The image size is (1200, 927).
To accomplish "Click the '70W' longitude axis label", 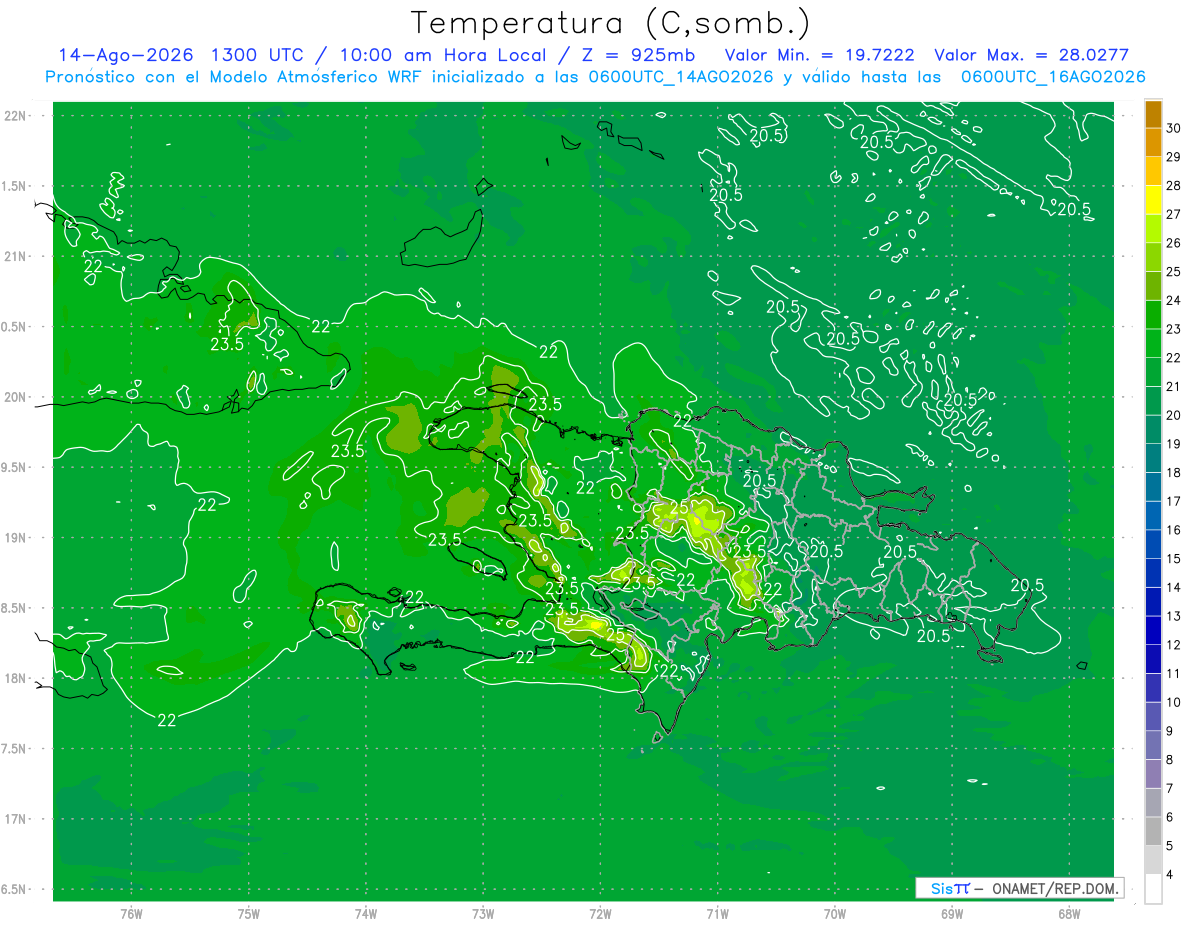I will pos(835,914).
